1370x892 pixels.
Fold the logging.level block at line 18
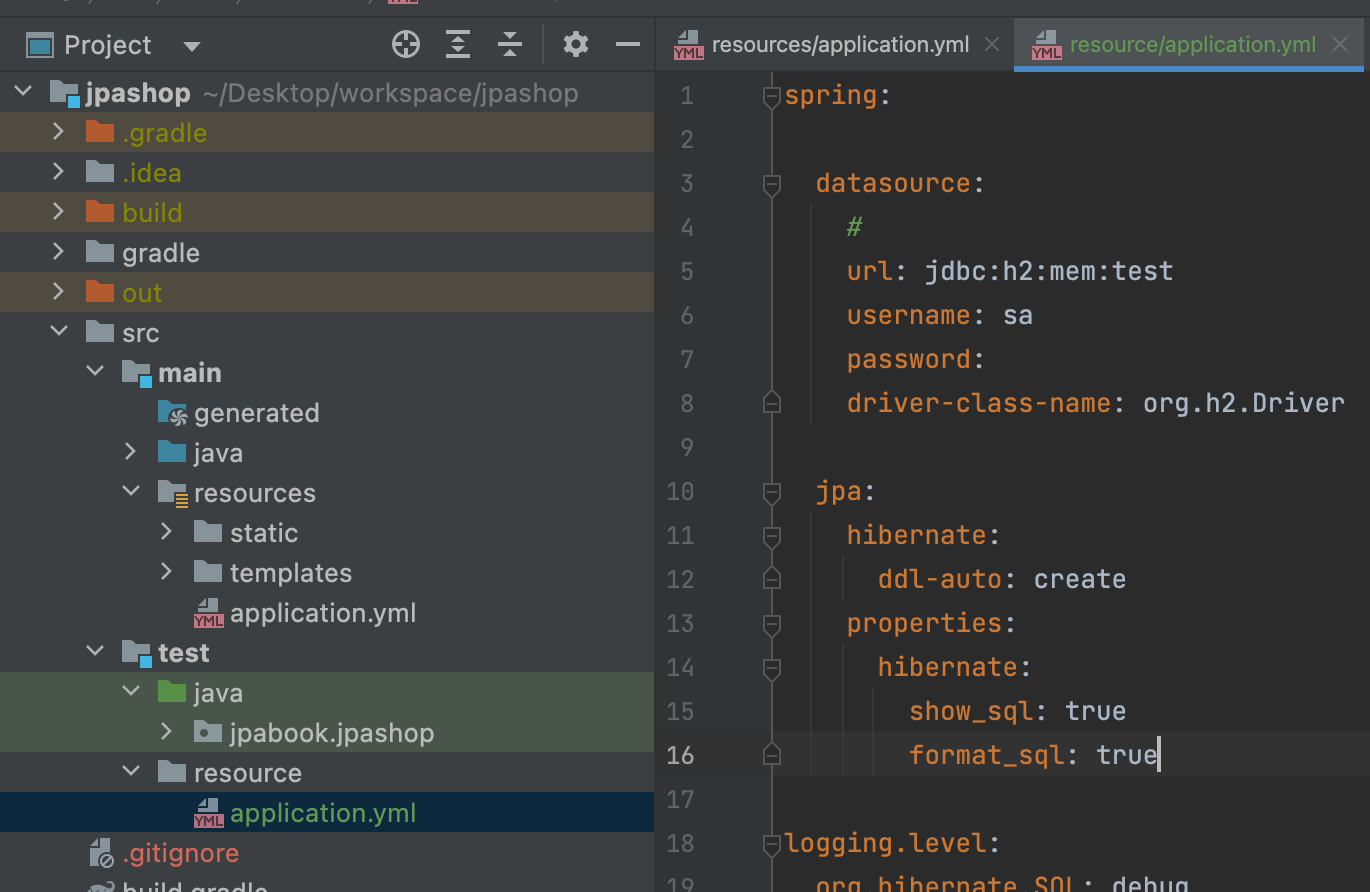771,844
